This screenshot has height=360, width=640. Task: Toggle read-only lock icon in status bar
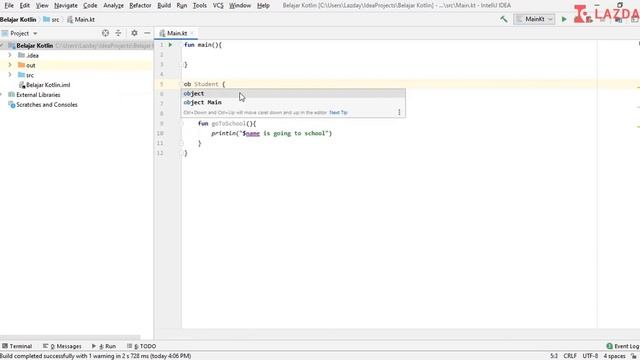[634, 356]
